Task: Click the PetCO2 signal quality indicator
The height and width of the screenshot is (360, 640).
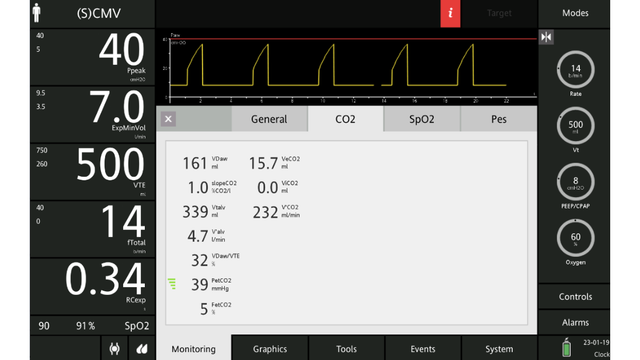Action: pos(172,284)
